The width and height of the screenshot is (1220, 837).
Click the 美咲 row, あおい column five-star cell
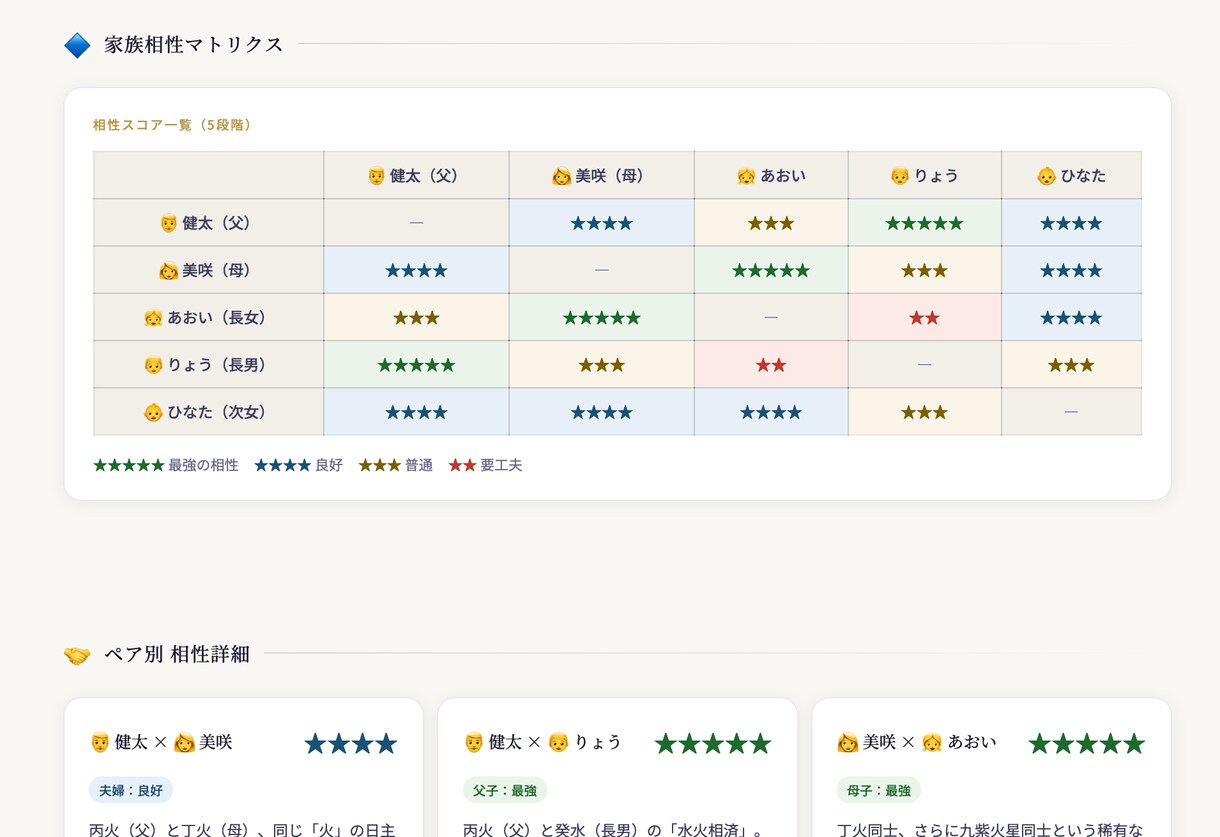coord(771,270)
